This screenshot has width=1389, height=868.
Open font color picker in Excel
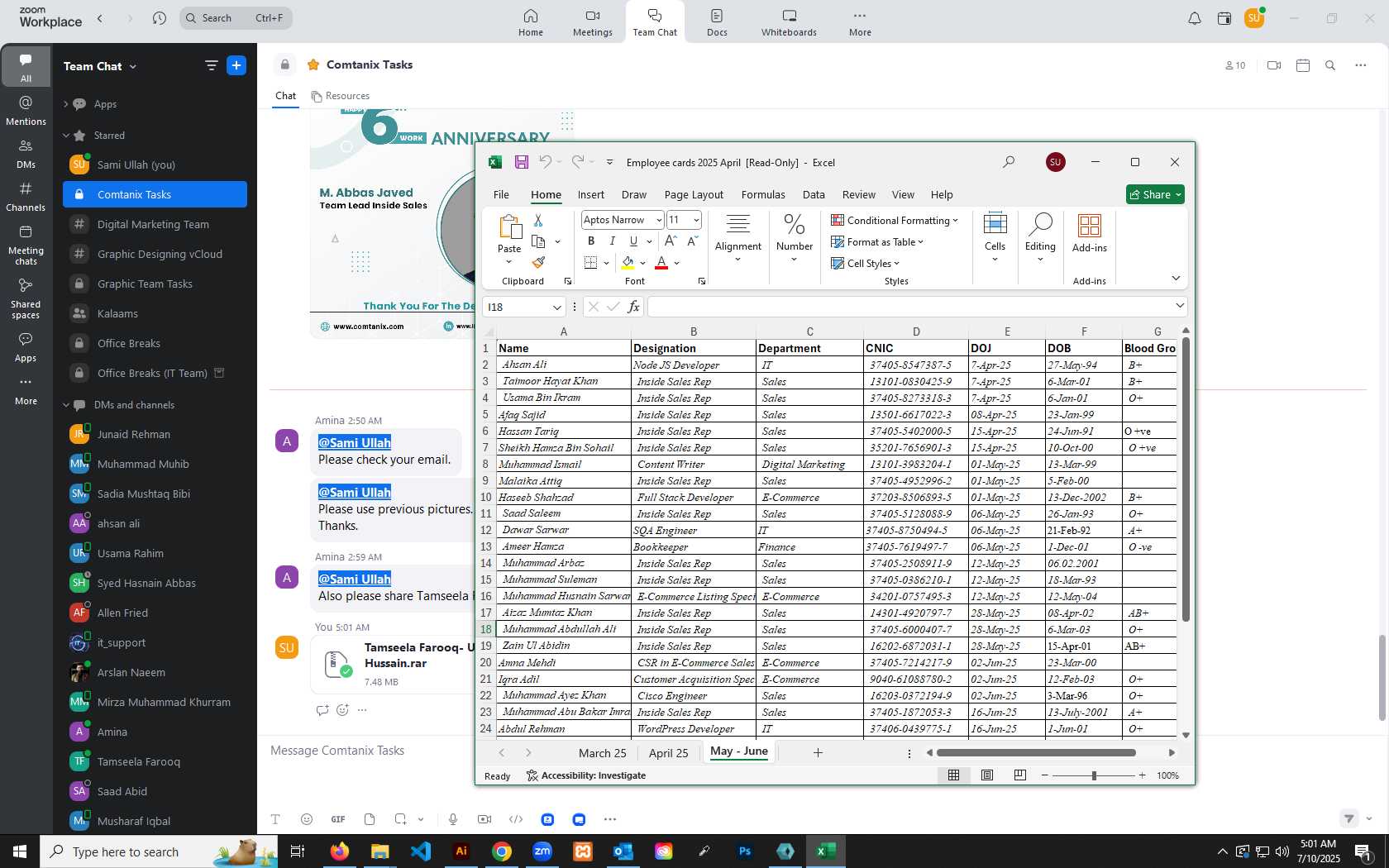676,263
